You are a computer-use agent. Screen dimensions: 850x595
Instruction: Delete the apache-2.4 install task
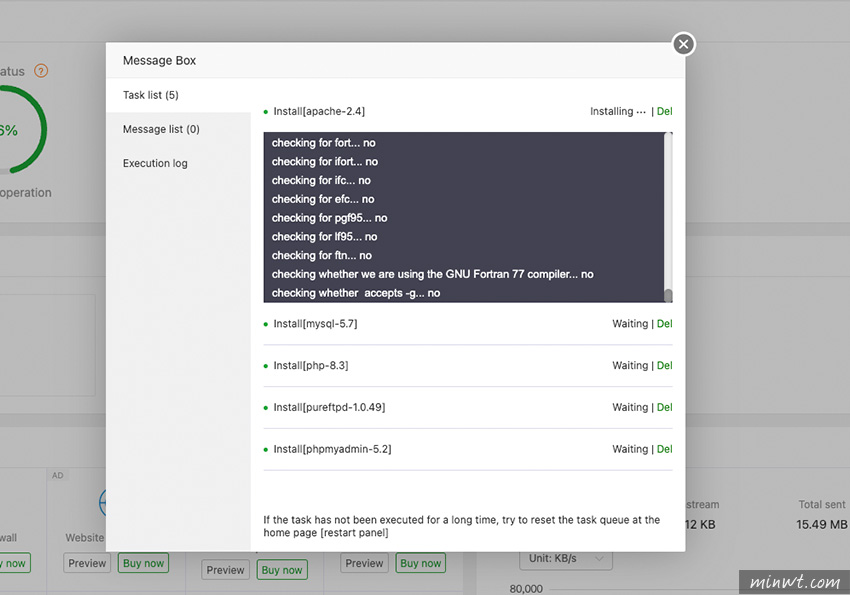click(664, 111)
